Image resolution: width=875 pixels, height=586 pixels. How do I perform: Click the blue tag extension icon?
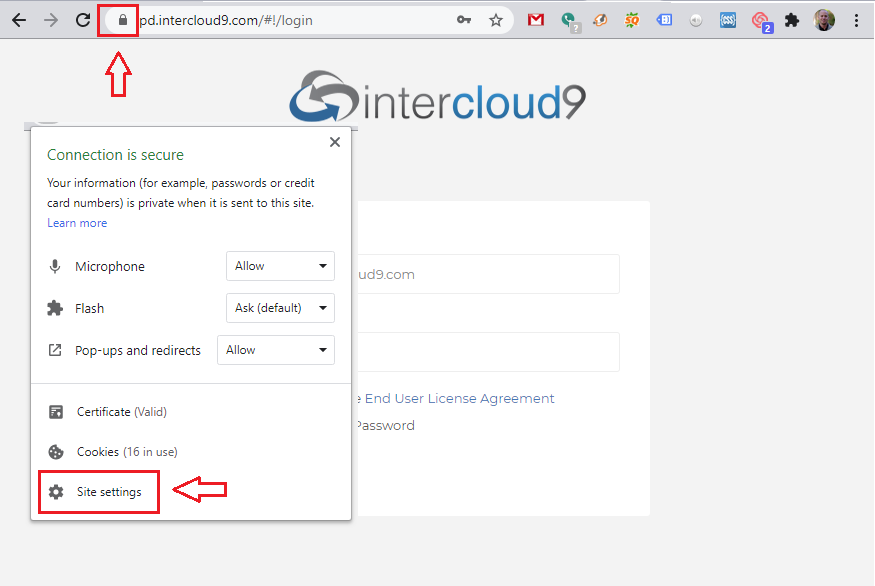(x=664, y=20)
